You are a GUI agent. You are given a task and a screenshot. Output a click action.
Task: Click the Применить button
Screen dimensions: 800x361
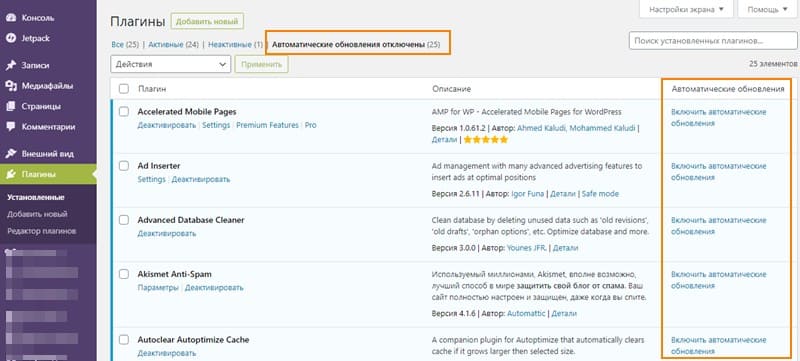pos(261,64)
